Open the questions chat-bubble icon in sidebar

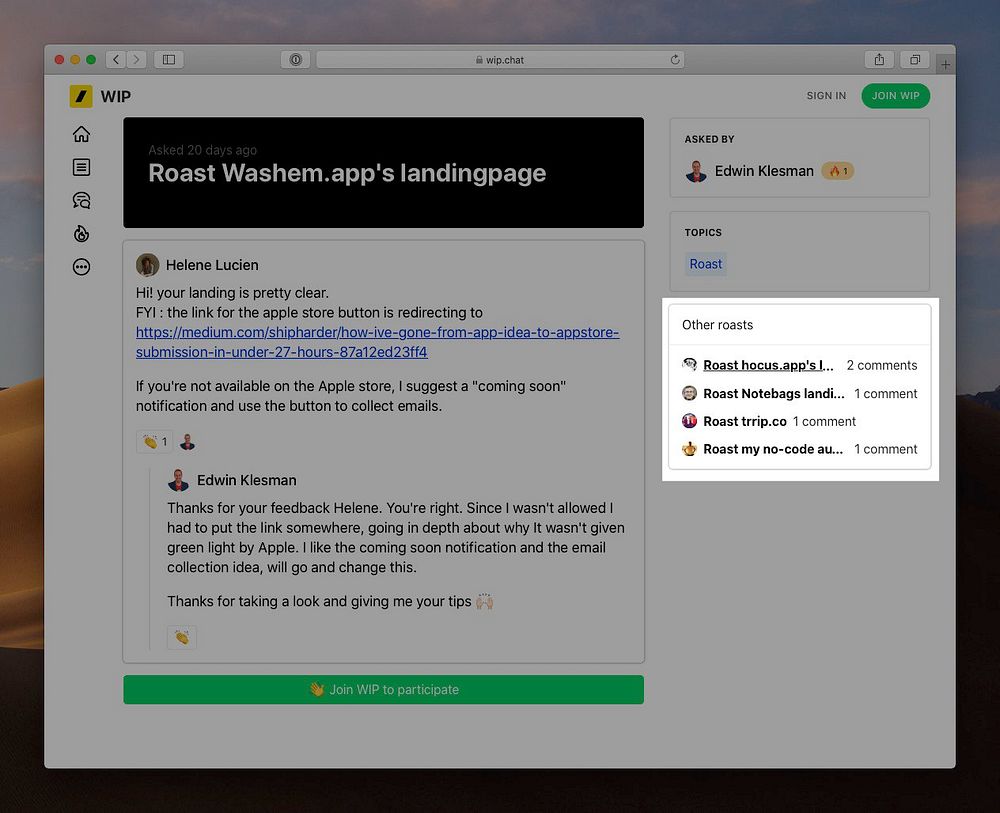(x=81, y=200)
